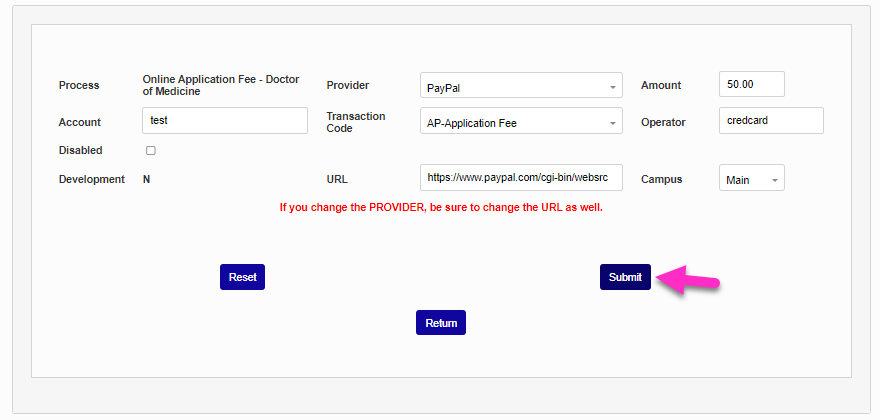Click the URL field with PayPal address
This screenshot has width=880, height=420.
pyautogui.click(x=521, y=177)
